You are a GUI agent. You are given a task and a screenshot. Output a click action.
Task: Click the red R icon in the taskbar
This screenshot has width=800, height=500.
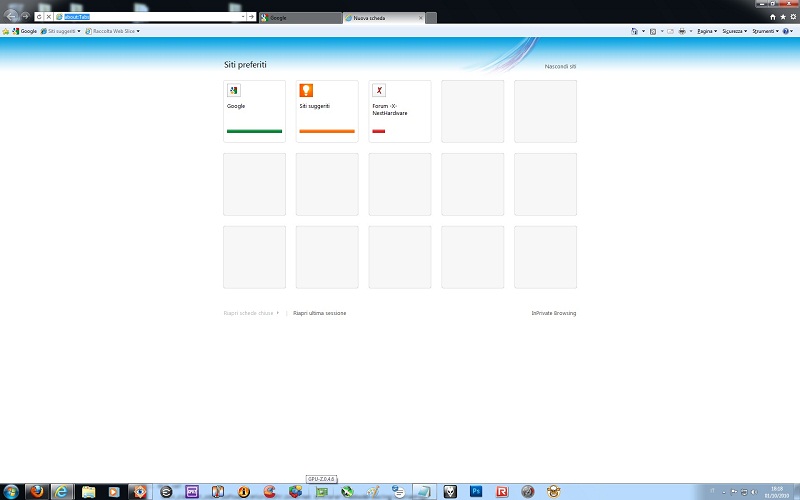tap(502, 491)
